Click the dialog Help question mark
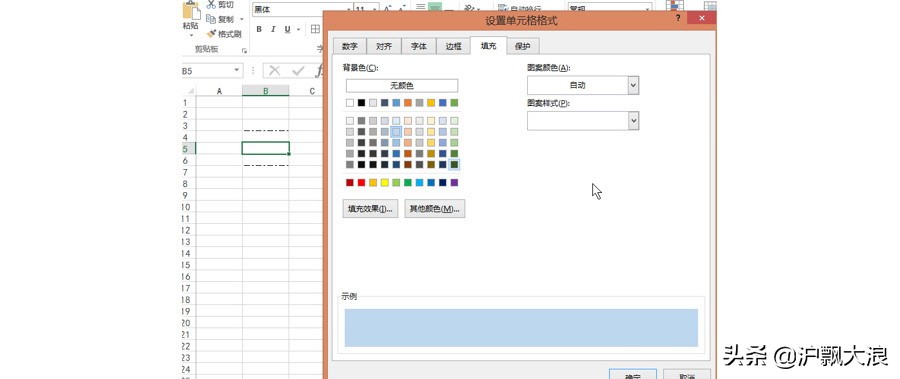This screenshot has height=379, width=900. tap(678, 18)
